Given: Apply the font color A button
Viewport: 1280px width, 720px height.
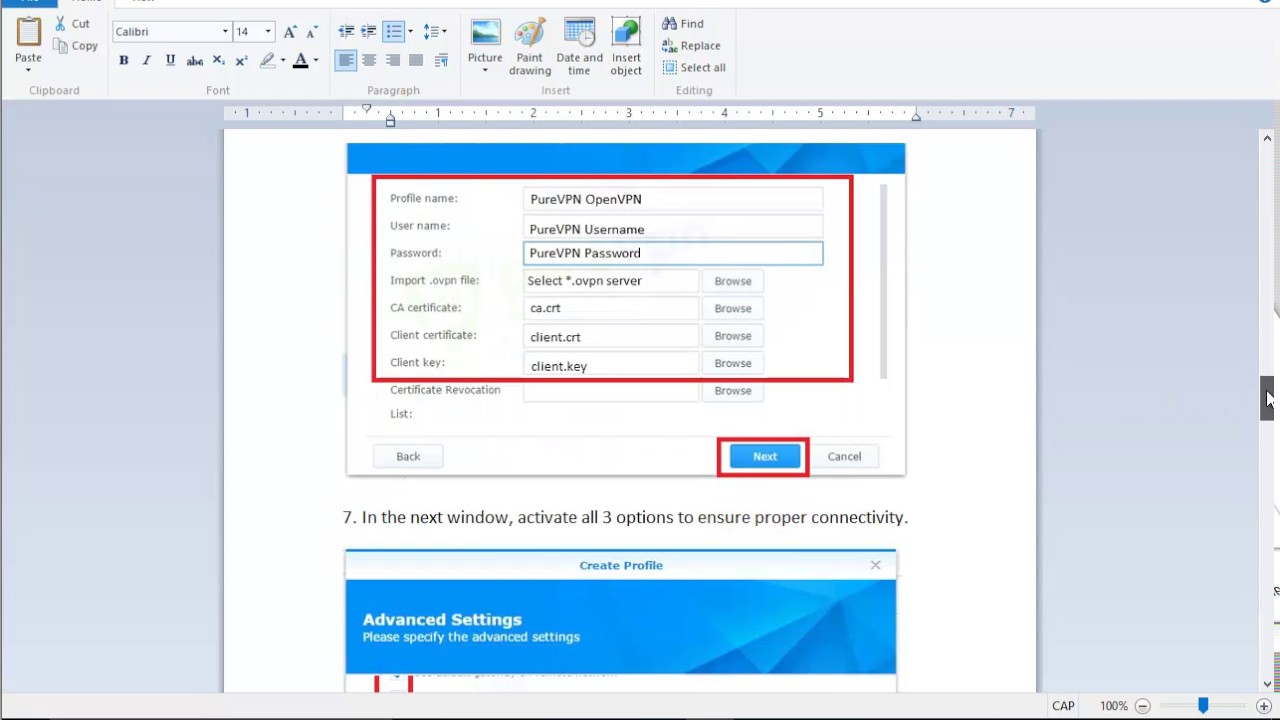Looking at the screenshot, I should click(x=300, y=61).
